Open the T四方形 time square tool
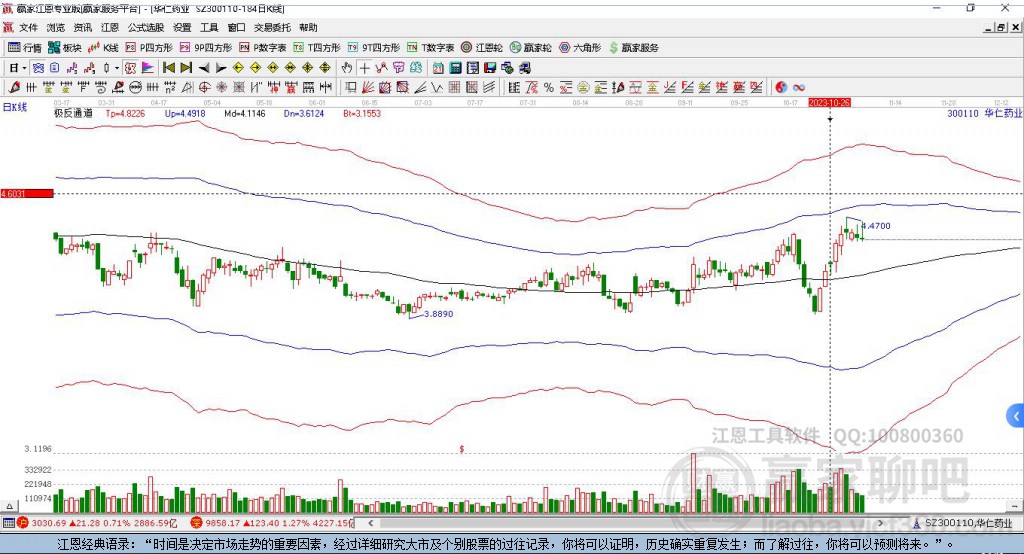The image size is (1024, 554). point(317,48)
